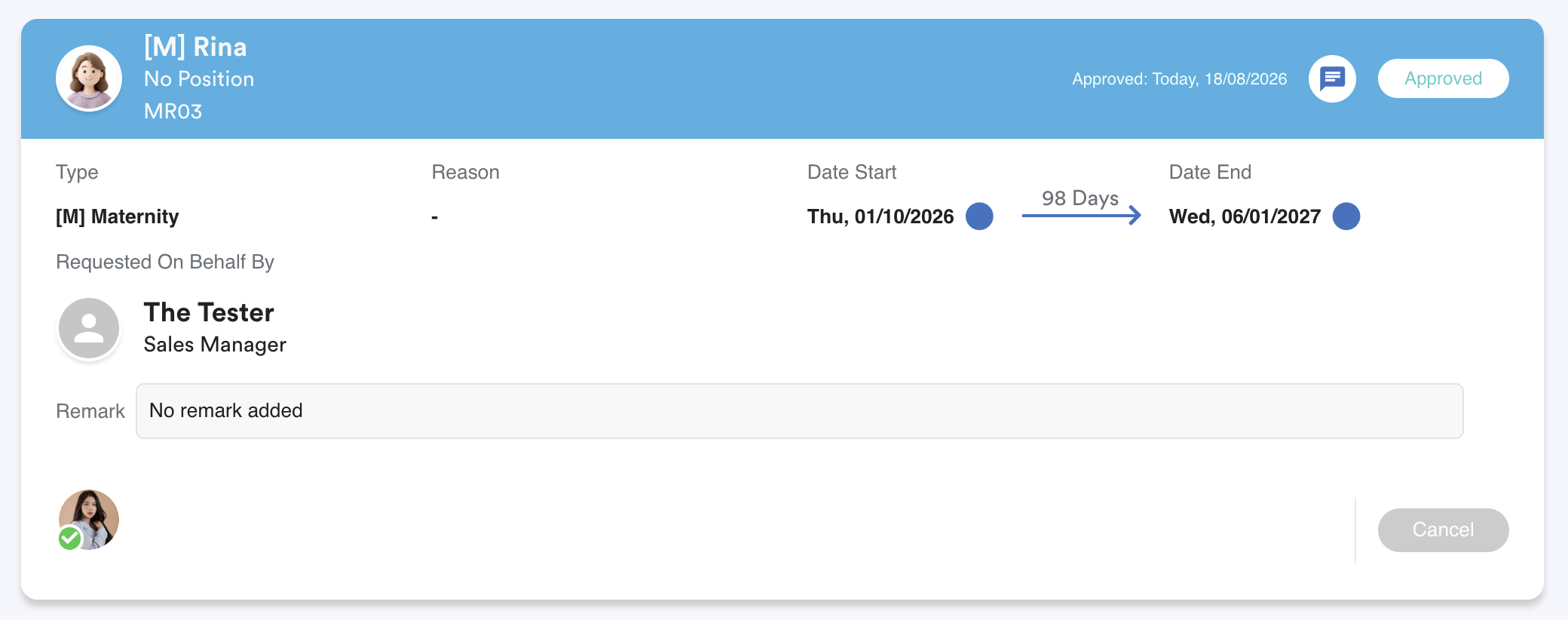Click the end date Wed, 06/01/2027
This screenshot has height=620, width=1568.
pos(1245,216)
